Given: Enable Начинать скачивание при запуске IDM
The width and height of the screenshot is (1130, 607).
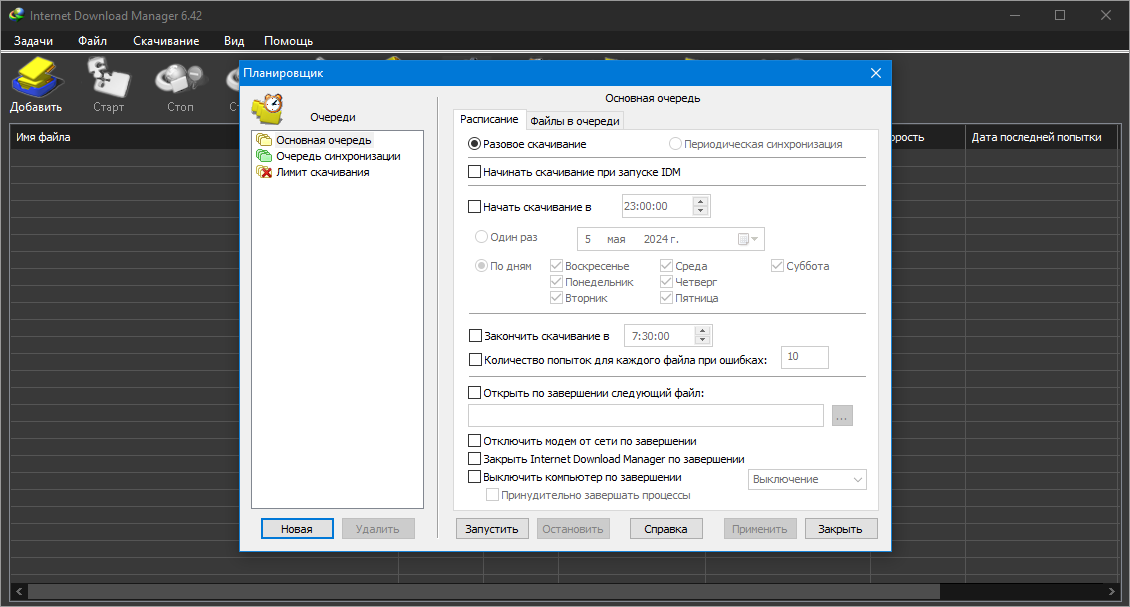Looking at the screenshot, I should pos(474,172).
